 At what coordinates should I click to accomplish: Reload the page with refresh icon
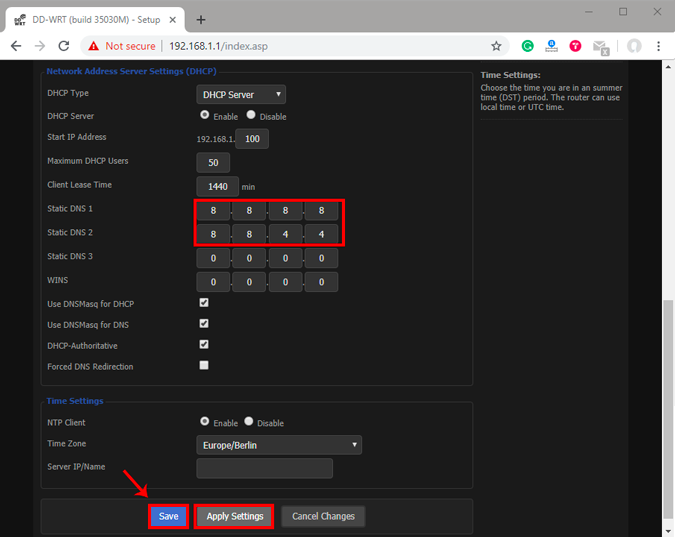(x=64, y=46)
